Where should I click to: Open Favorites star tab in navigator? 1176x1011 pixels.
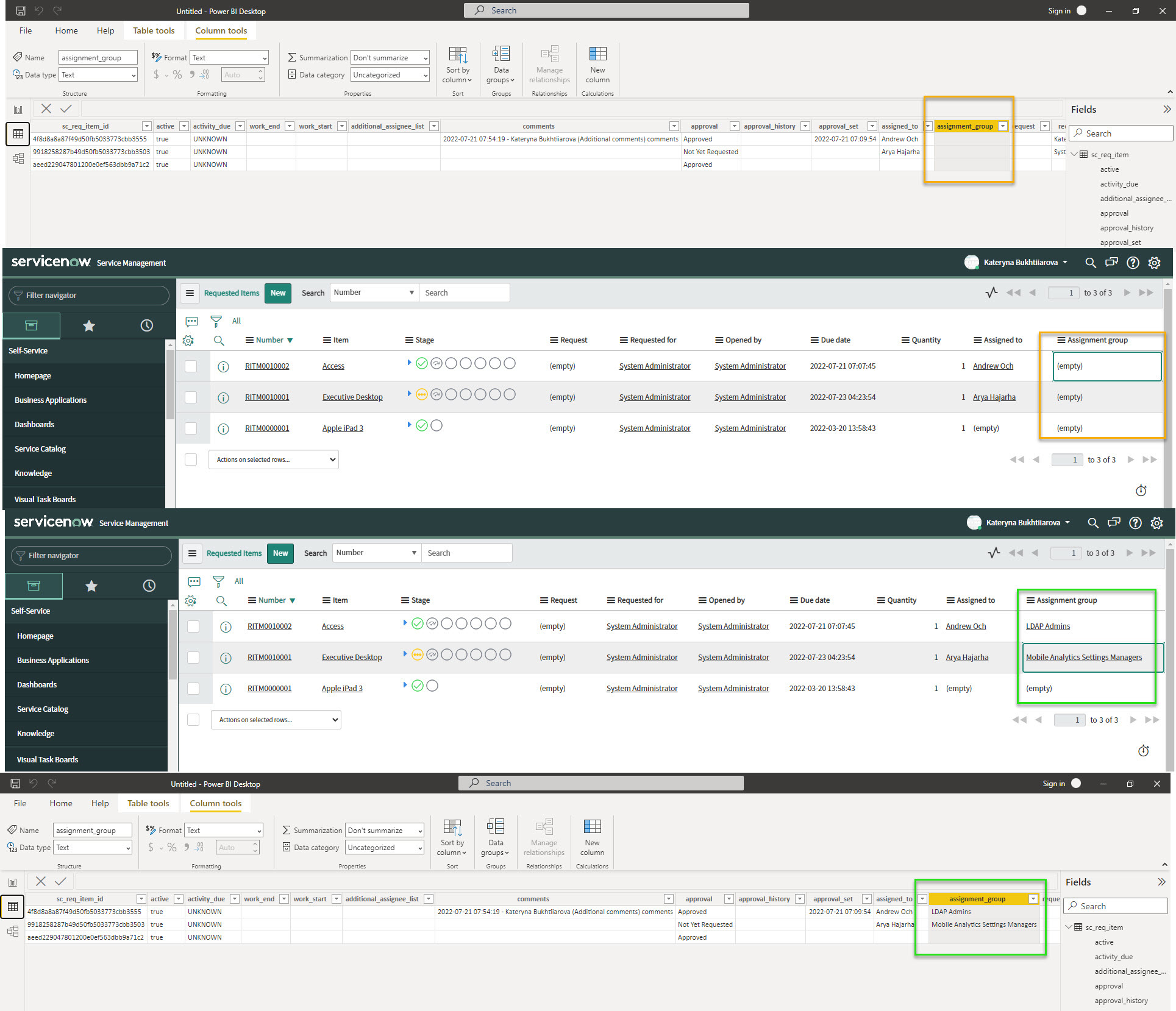pyautogui.click(x=89, y=326)
